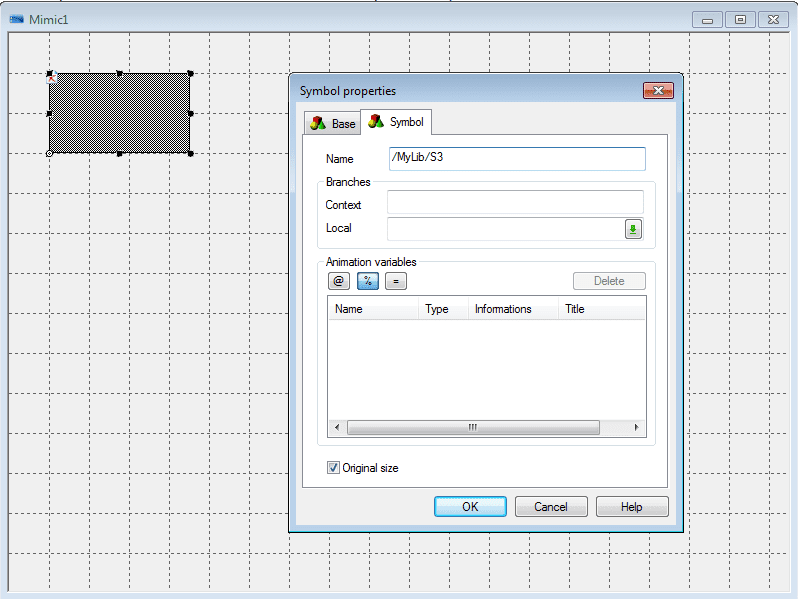Viewport: 798px width, 599px height.
Task: Switch to the Base tab
Action: point(333,123)
